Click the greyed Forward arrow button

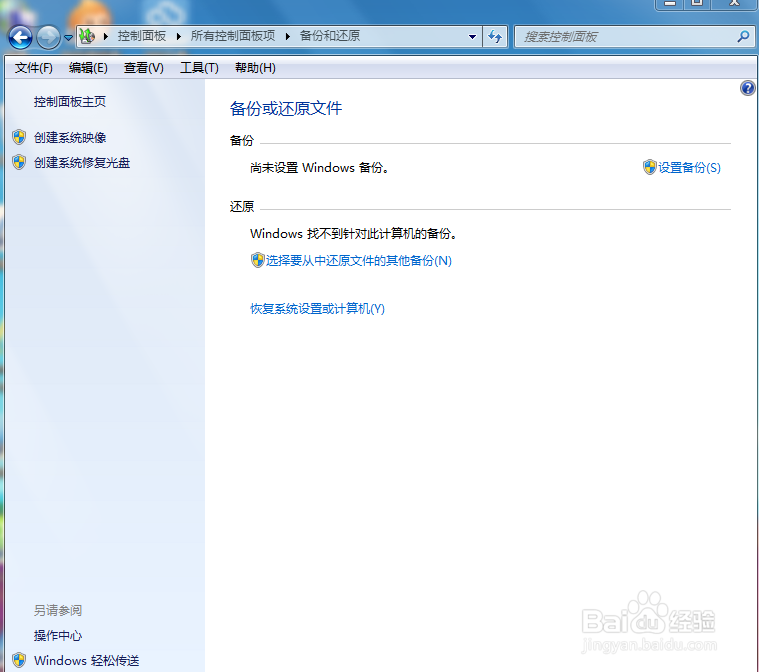coord(48,37)
